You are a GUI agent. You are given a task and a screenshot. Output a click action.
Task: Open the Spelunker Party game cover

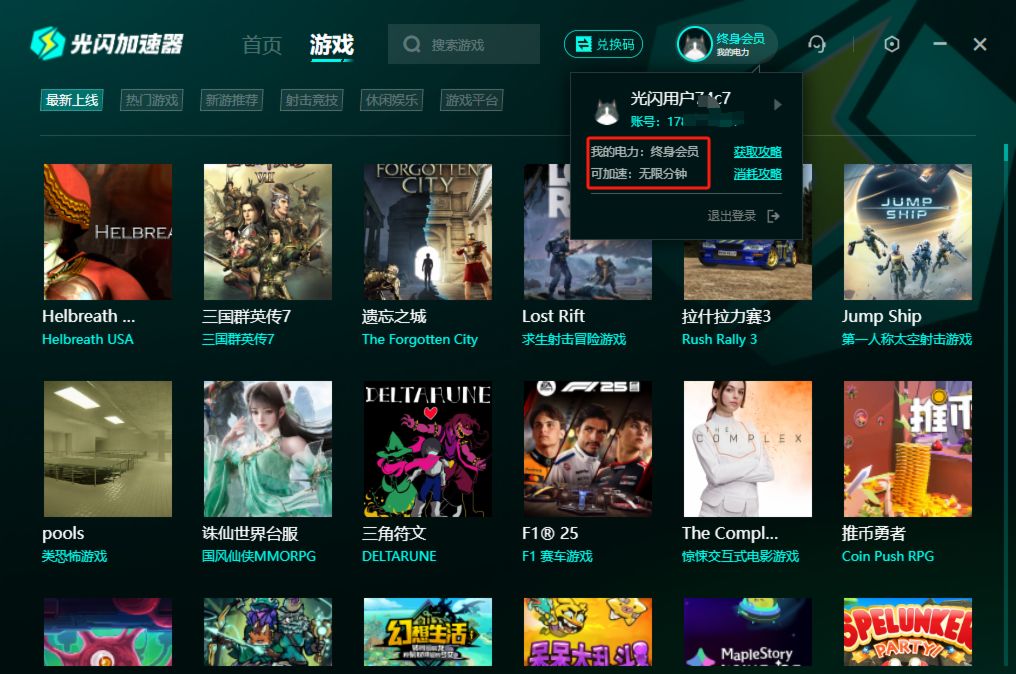click(908, 632)
